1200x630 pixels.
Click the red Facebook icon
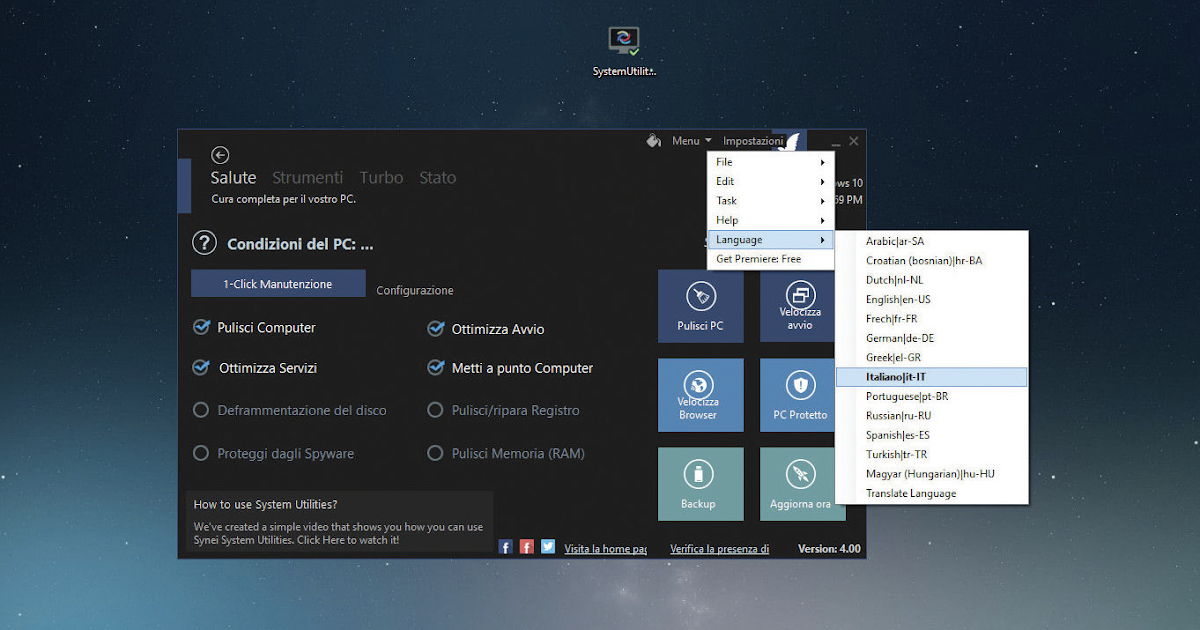coord(527,547)
